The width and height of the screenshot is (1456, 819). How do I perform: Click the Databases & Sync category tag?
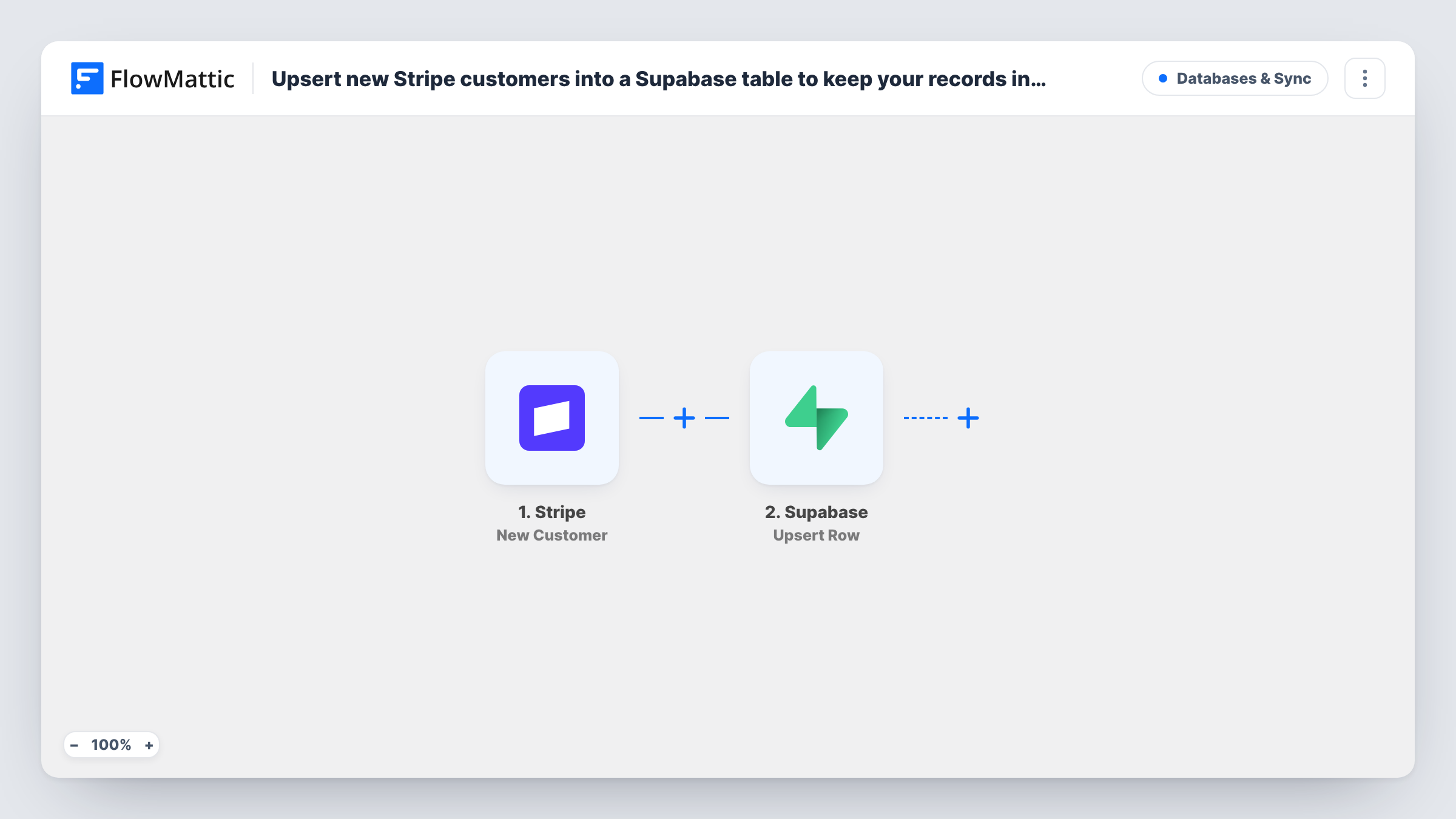1235,78
